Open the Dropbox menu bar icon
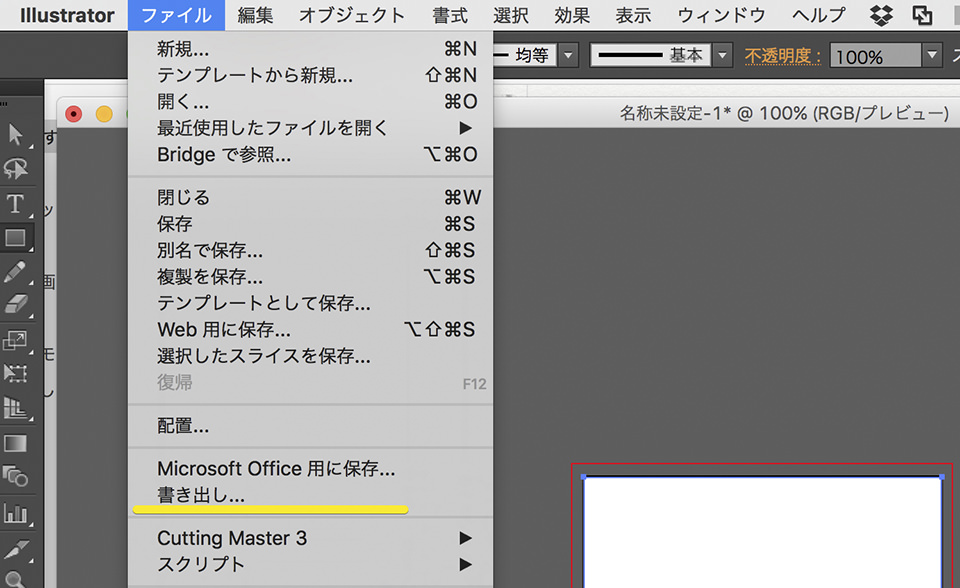 tap(881, 15)
